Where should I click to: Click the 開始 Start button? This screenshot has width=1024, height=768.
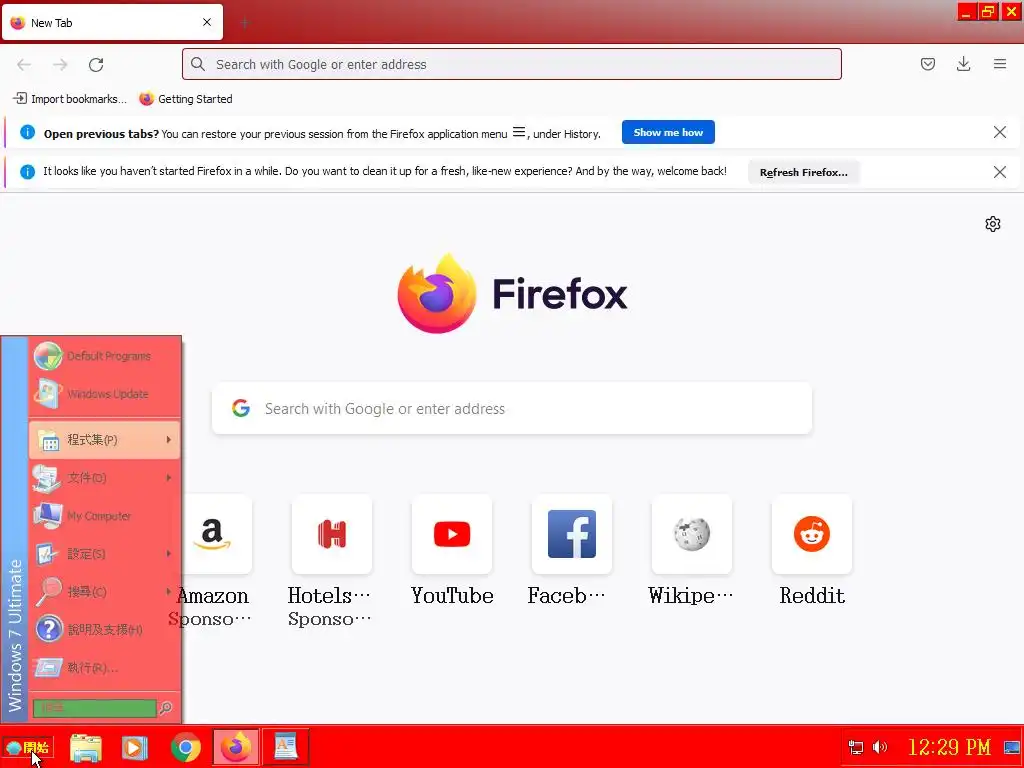(x=27, y=748)
